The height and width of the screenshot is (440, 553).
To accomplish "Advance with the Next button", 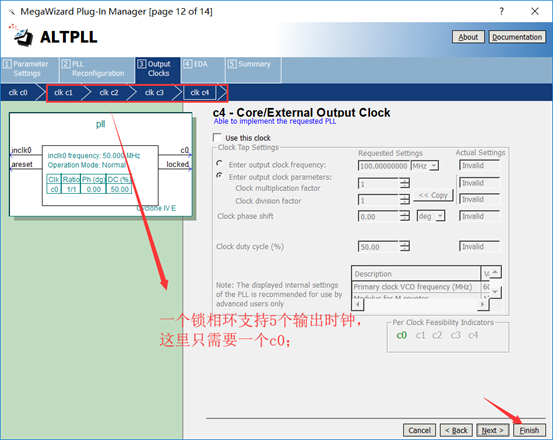I will 493,430.
